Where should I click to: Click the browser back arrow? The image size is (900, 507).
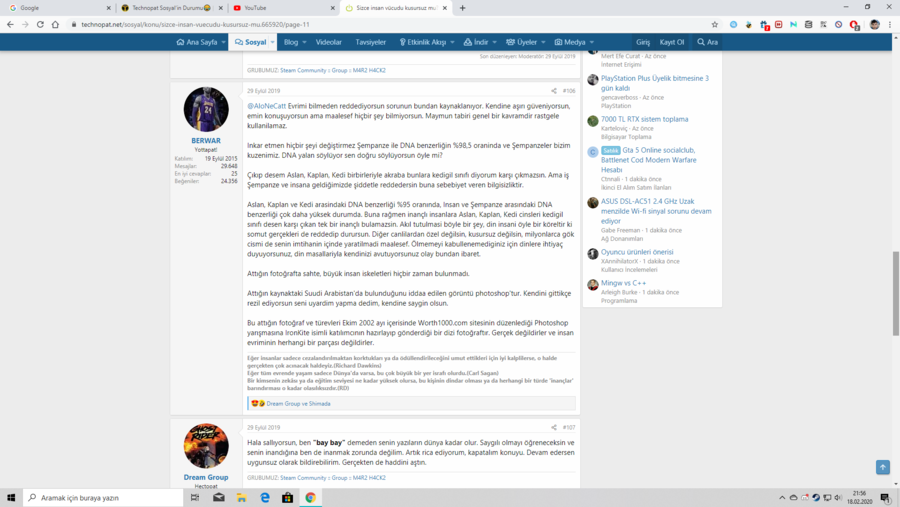[10, 25]
